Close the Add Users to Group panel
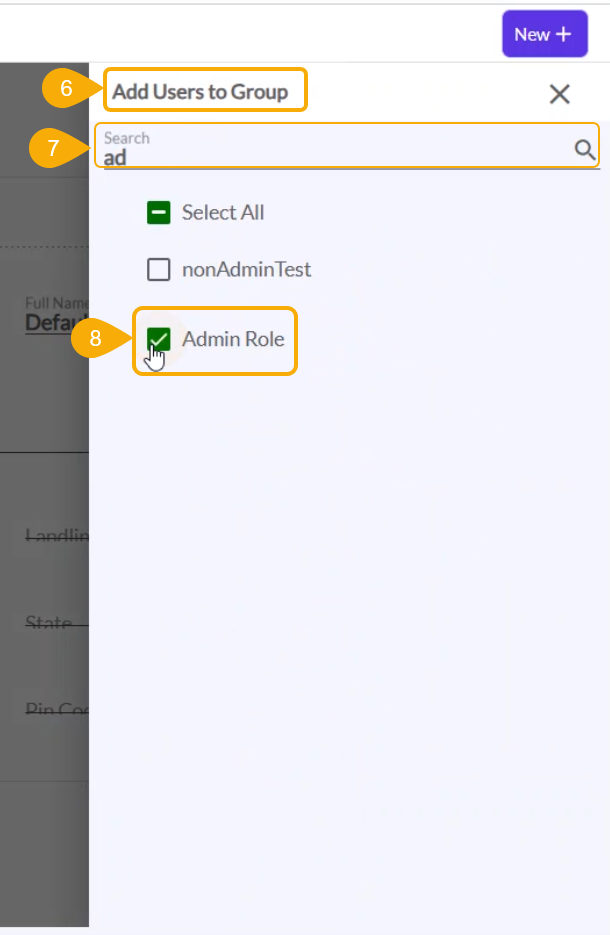The image size is (610, 935). click(559, 94)
